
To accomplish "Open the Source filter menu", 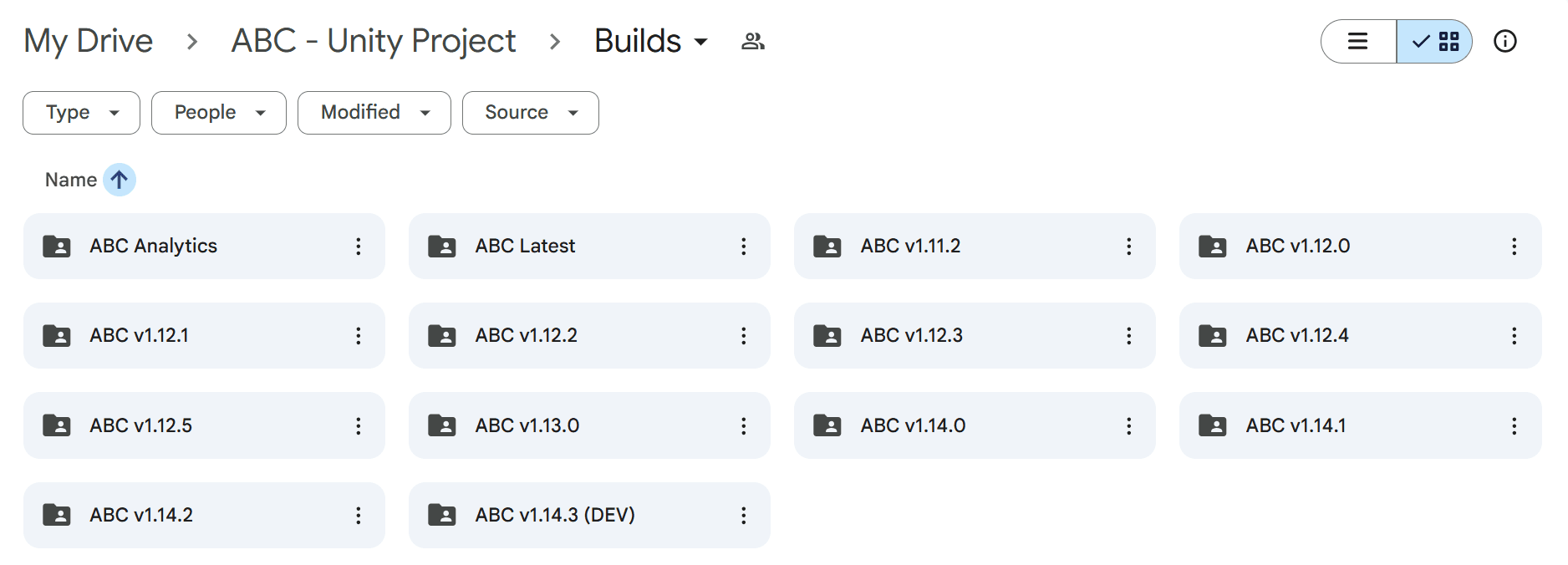I will pos(530,112).
